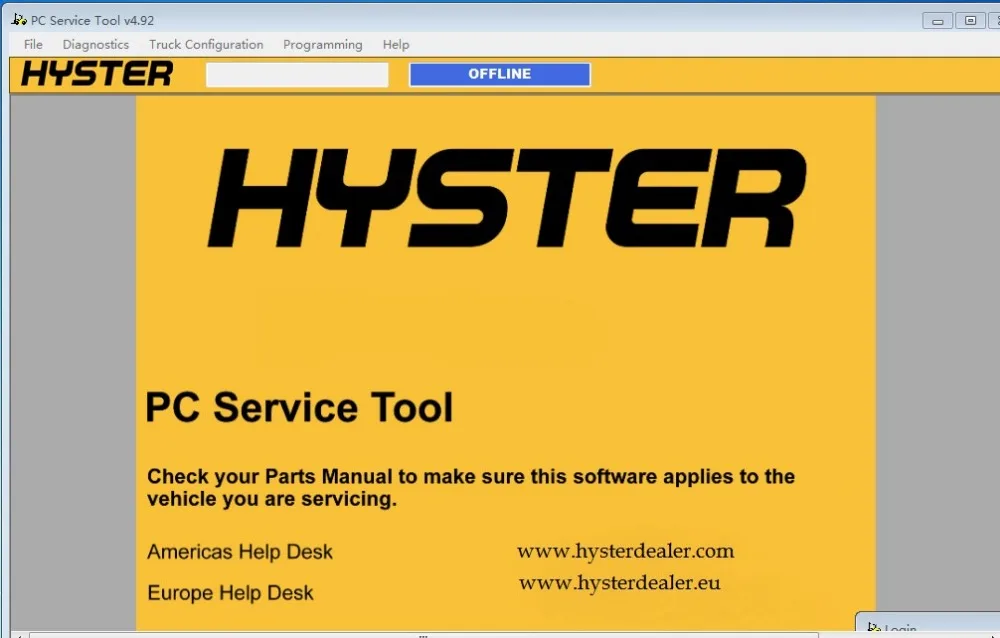Click the empty field beside the Hyster logo
Image resolution: width=1000 pixels, height=638 pixels.
click(x=297, y=75)
